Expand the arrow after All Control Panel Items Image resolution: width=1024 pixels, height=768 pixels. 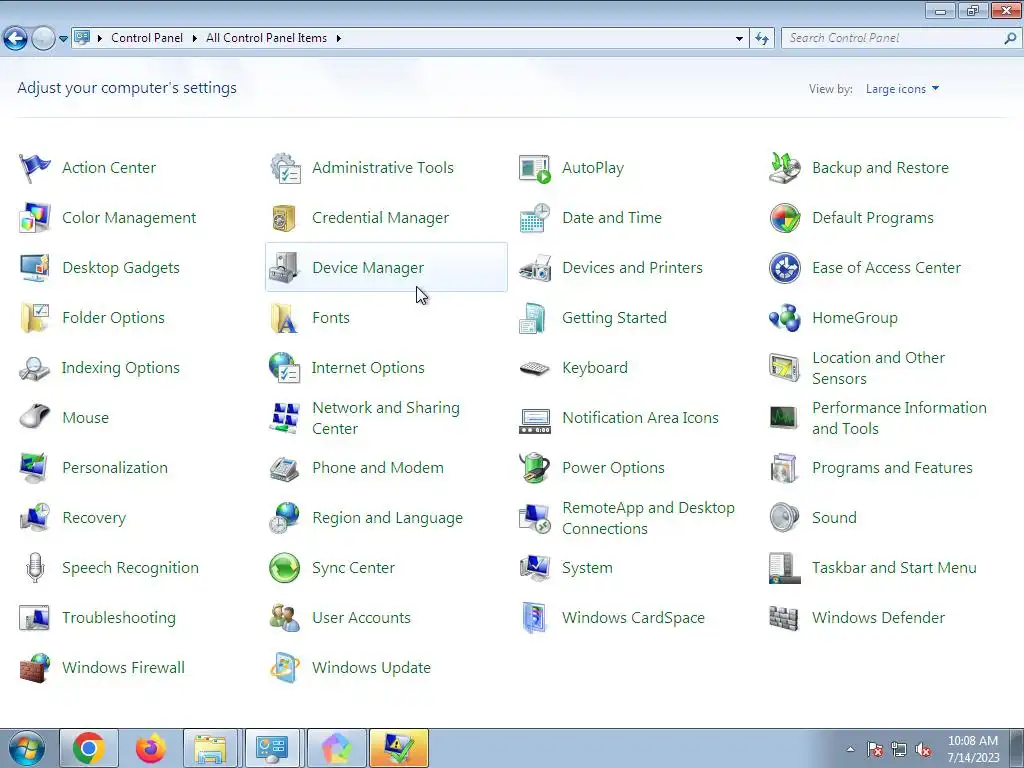pyautogui.click(x=338, y=38)
